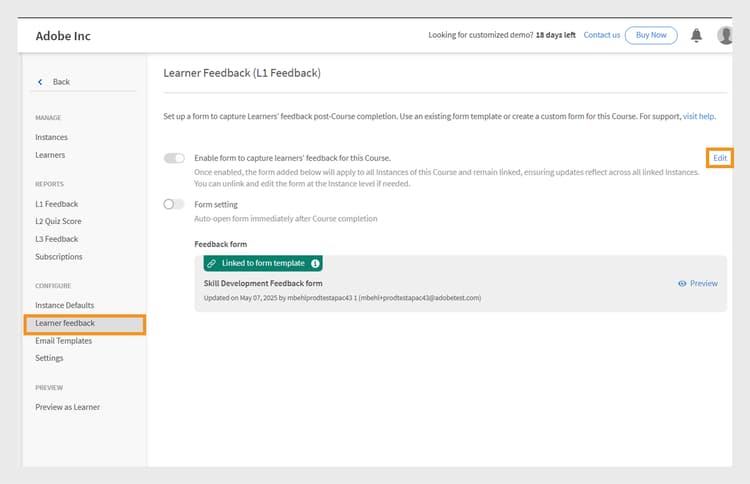Open Instances in the Manage section
Image resolution: width=750 pixels, height=484 pixels.
[51, 137]
